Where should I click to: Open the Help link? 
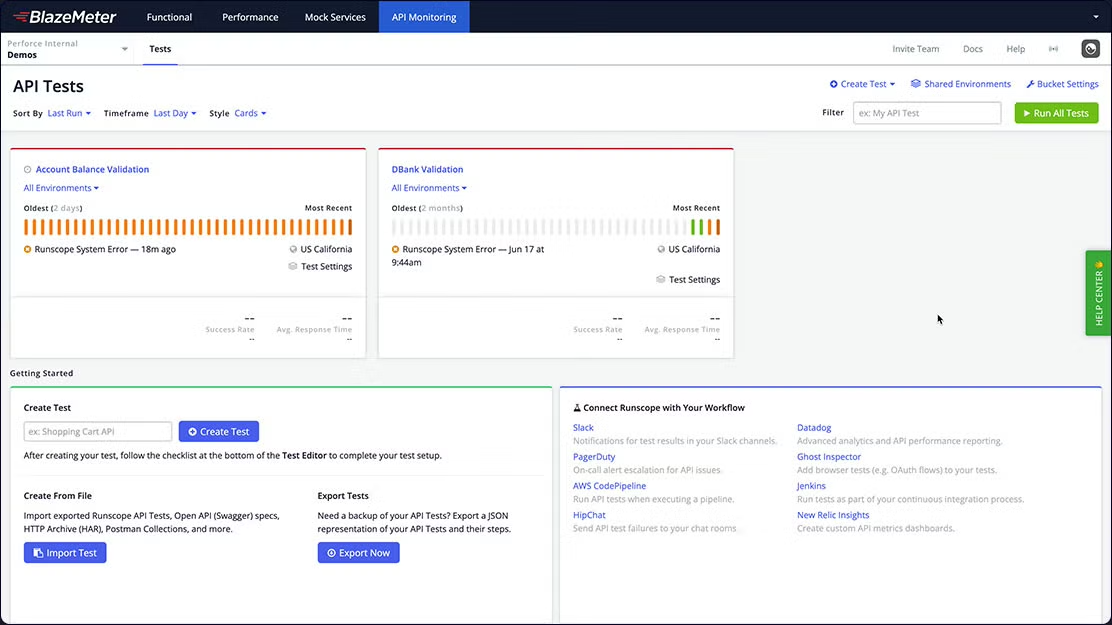[1016, 49]
